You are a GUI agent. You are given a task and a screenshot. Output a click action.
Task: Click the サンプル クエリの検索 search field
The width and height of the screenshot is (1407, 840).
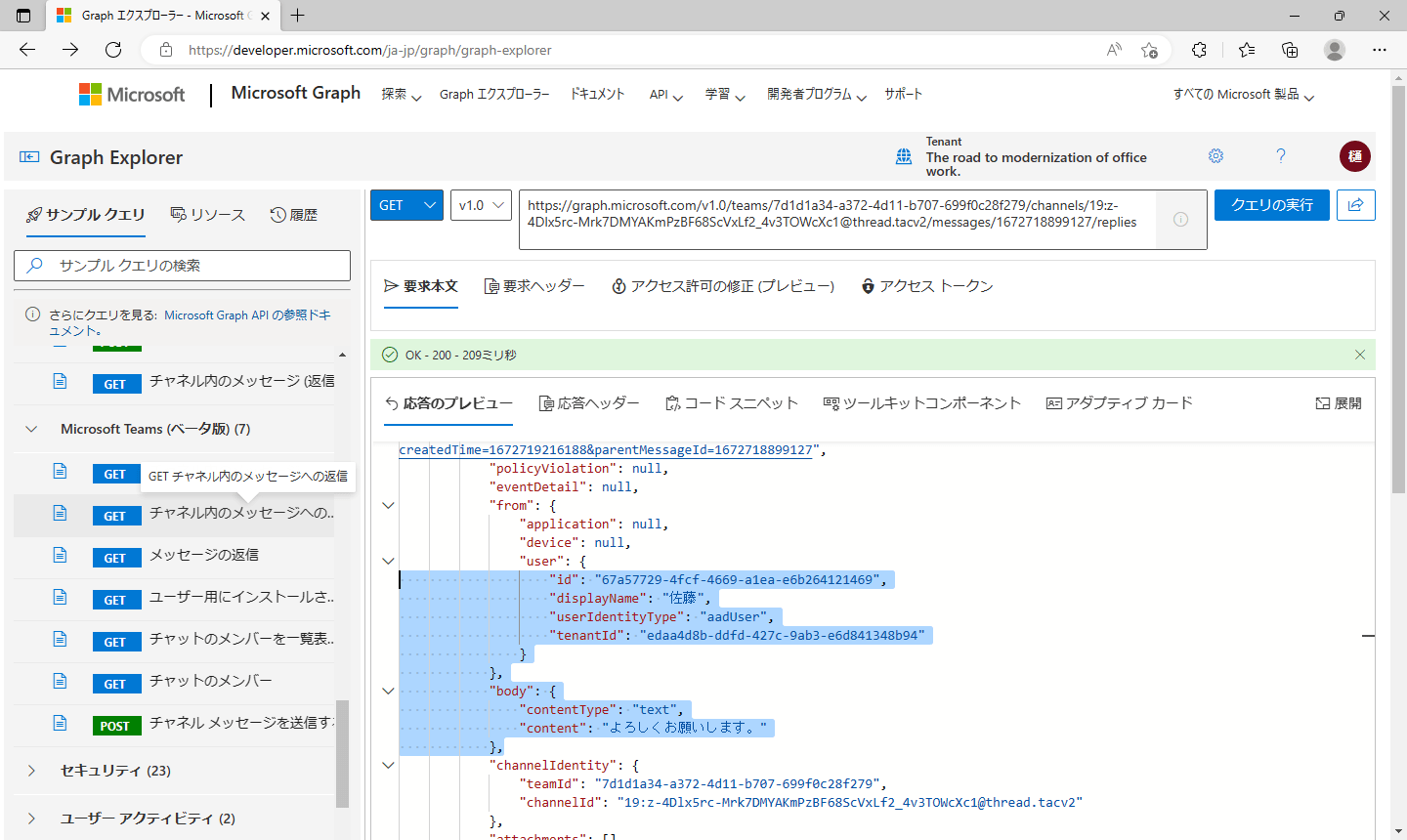pyautogui.click(x=182, y=266)
